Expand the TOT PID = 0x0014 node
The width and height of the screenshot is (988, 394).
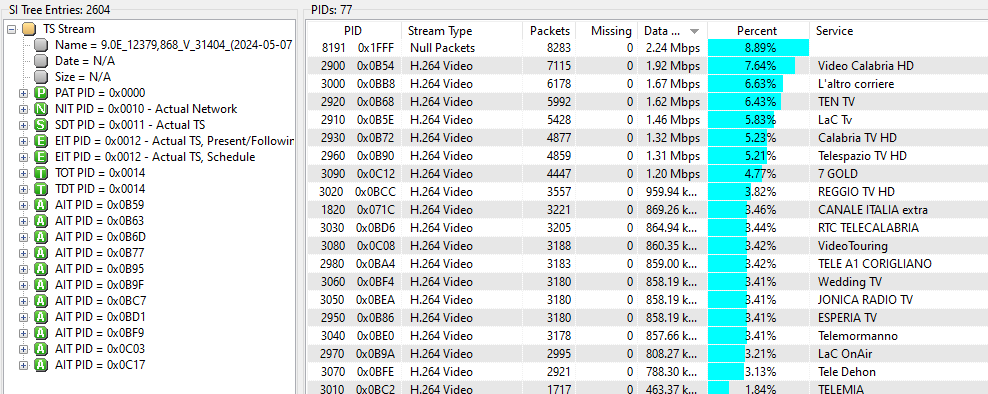coord(24,173)
